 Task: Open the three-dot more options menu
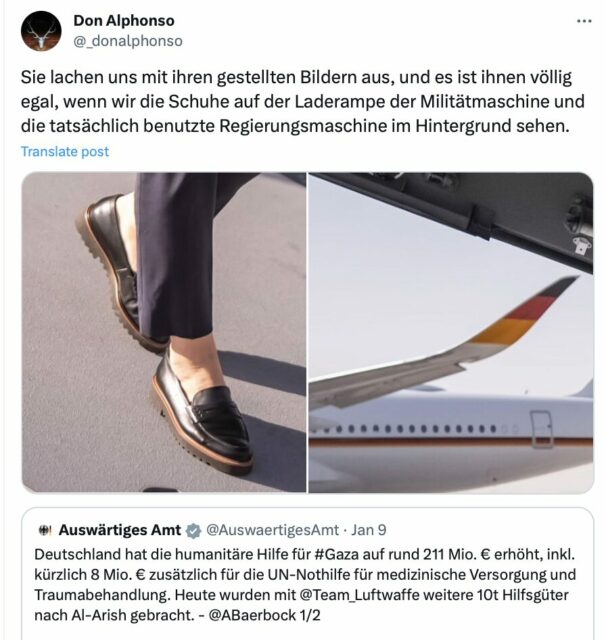click(584, 21)
